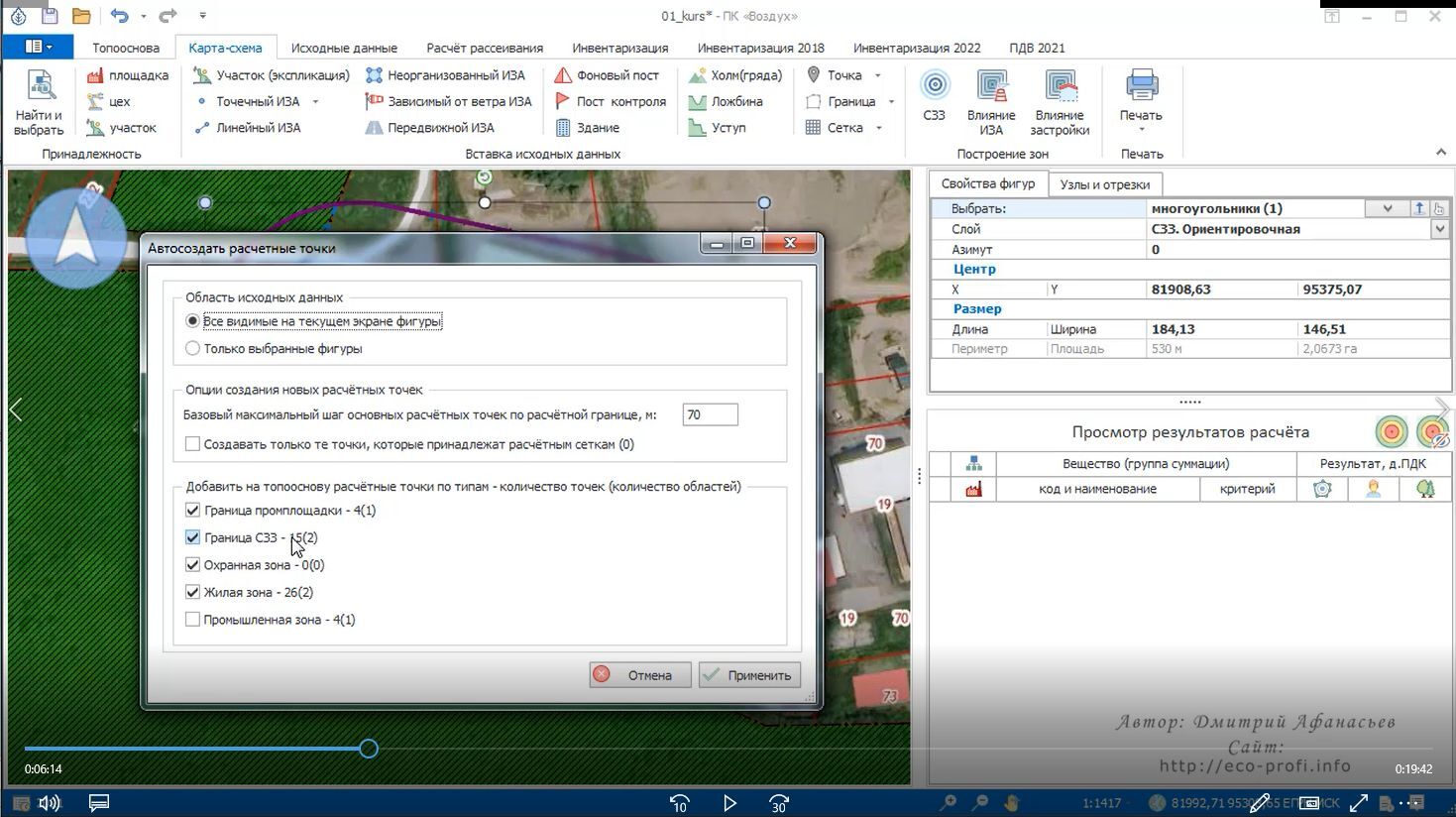Toggle fullscreen video icon
The width and height of the screenshot is (1456, 817).
point(1359,803)
